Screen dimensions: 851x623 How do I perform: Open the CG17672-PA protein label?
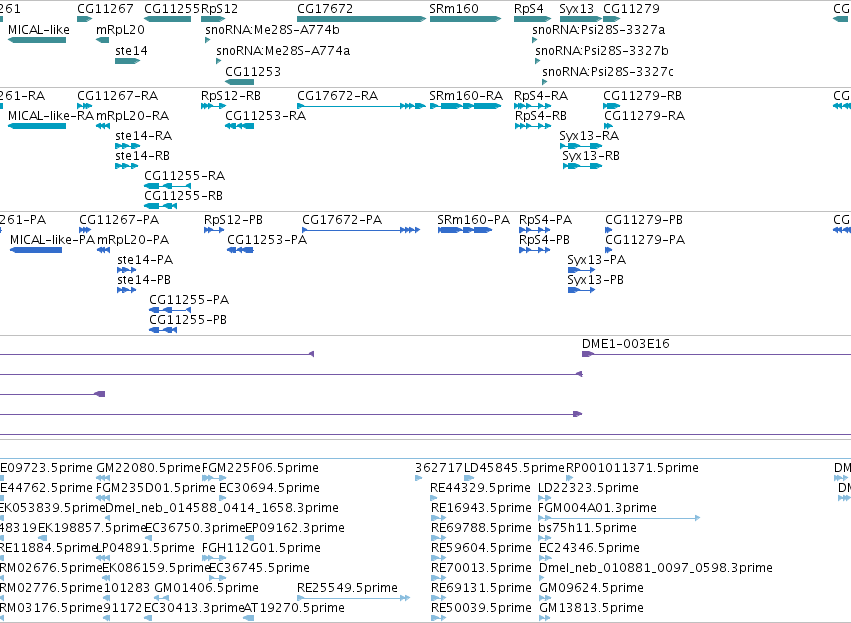tap(342, 220)
